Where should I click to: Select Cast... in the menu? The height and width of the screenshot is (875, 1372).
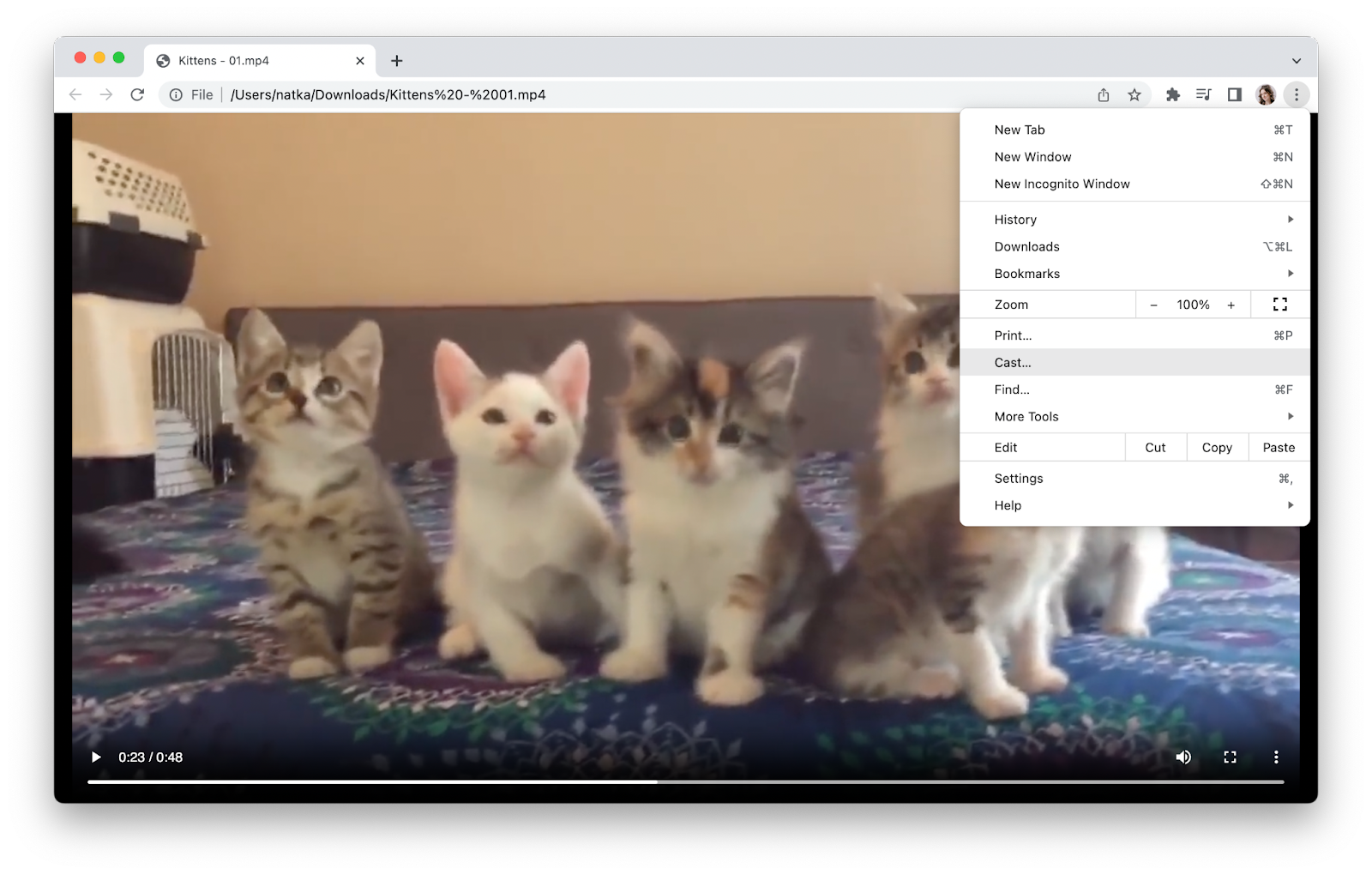tap(1134, 362)
